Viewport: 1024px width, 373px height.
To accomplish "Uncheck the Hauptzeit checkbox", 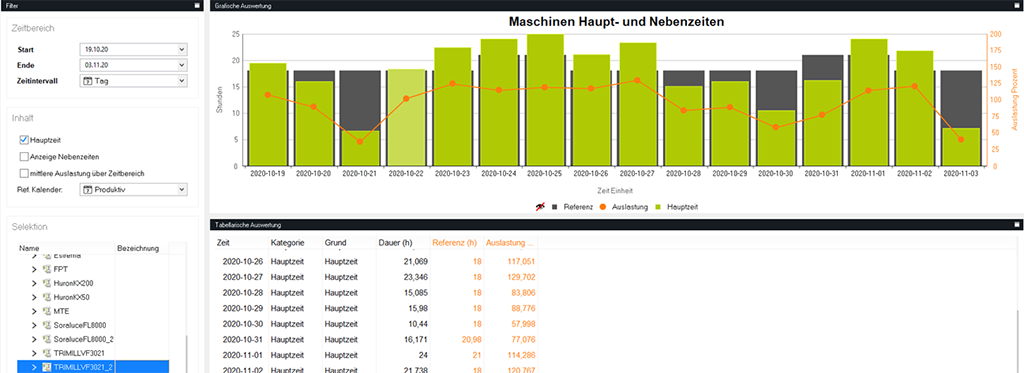I will pyautogui.click(x=24, y=139).
